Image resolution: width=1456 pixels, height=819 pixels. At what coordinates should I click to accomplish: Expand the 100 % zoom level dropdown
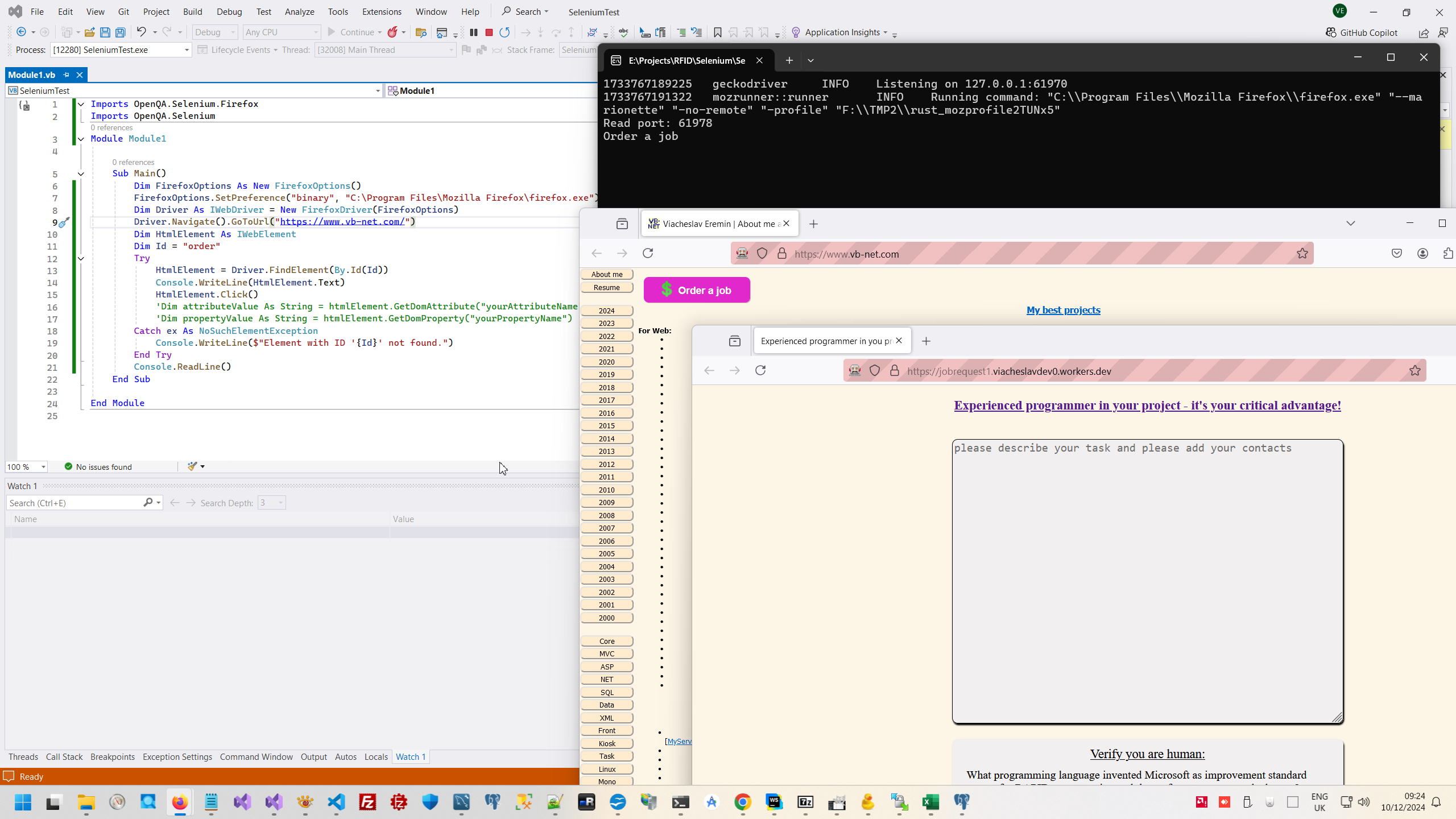(43, 467)
